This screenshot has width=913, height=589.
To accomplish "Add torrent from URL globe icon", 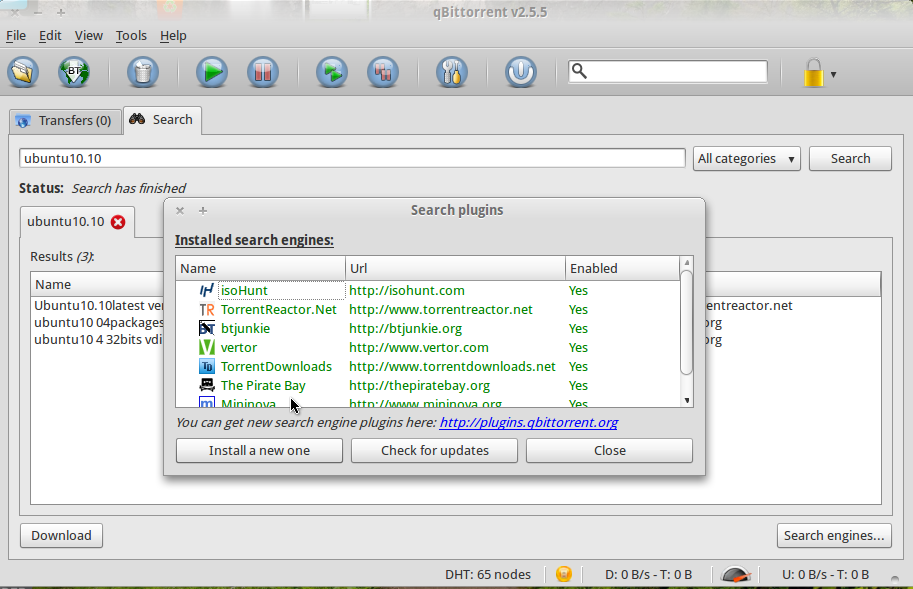I will click(74, 73).
